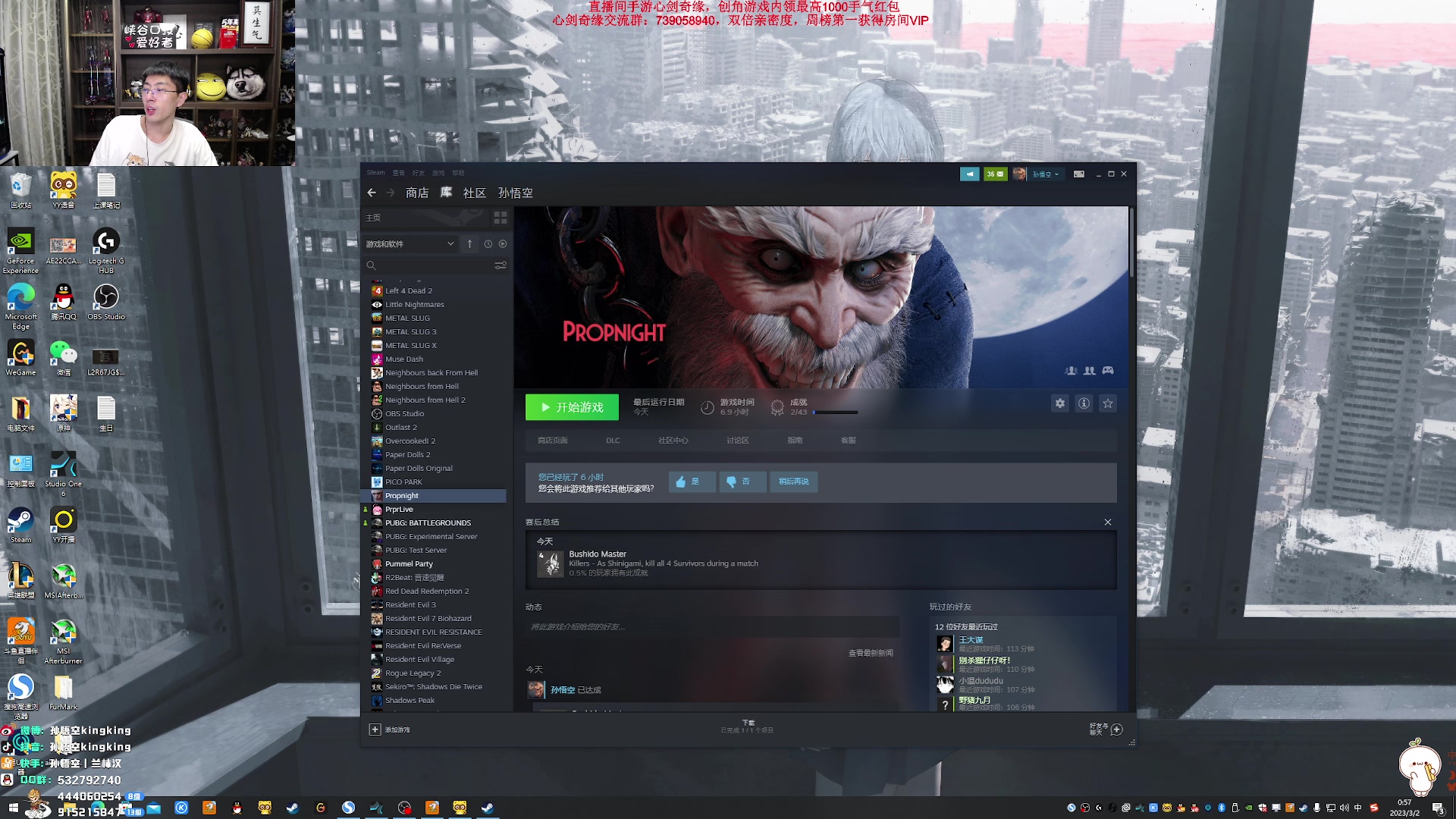1456x819 pixels.
Task: Click 查看最新新闻 link
Action: tap(871, 653)
